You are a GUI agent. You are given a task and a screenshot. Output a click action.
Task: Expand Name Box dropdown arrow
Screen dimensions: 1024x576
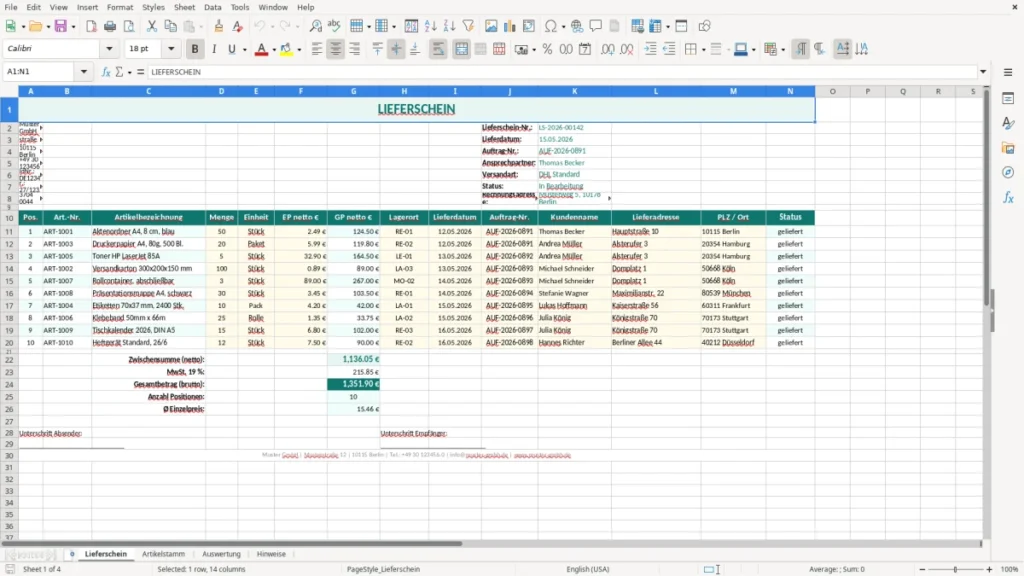[84, 72]
